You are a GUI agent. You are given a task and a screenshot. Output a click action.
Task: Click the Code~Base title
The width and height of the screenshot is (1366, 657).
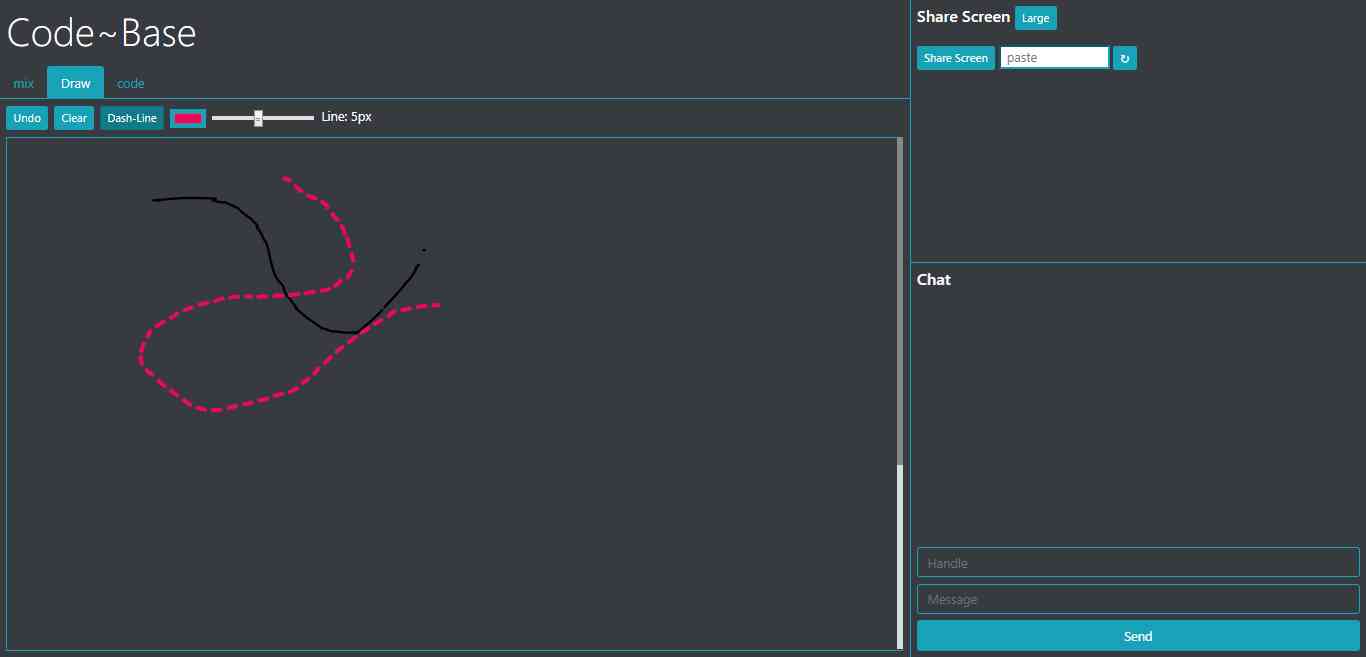pyautogui.click(x=102, y=34)
